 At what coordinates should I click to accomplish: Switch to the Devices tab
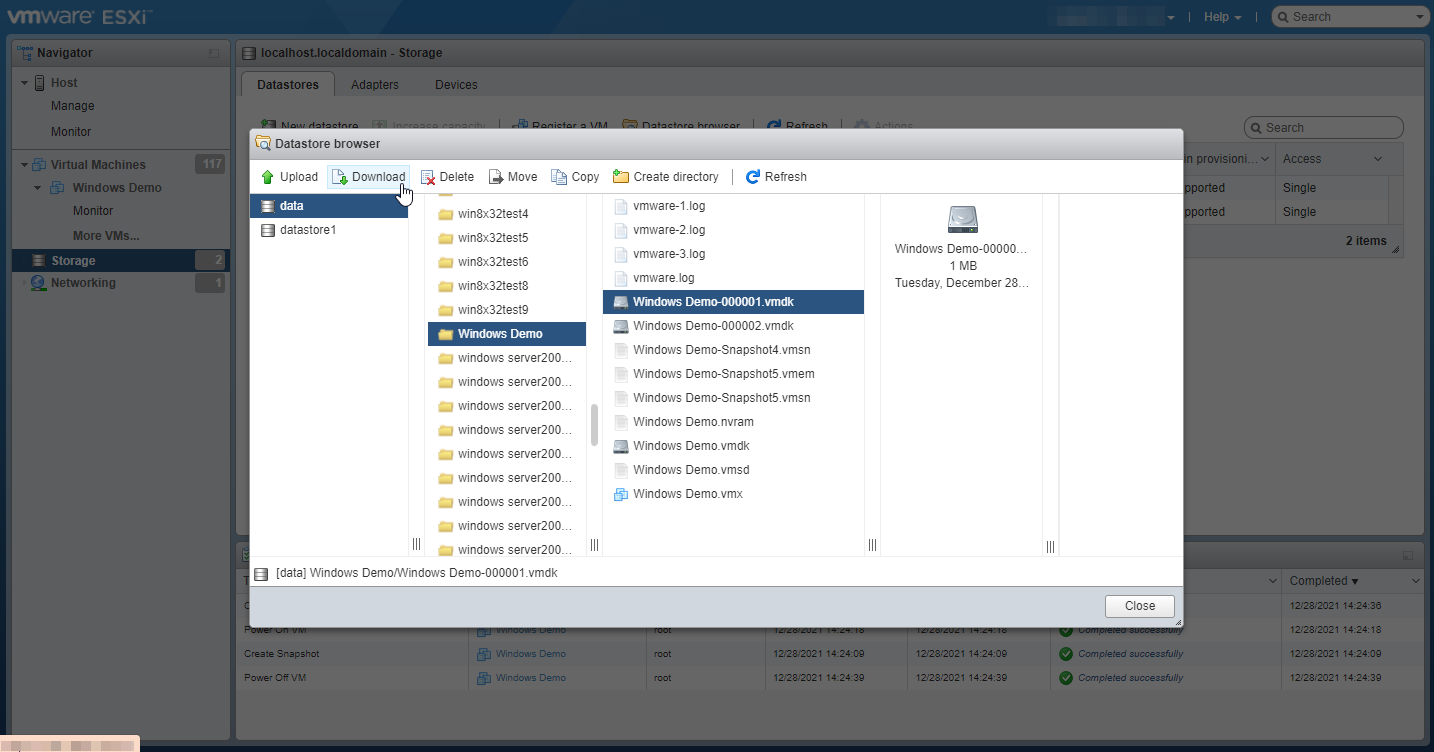pyautogui.click(x=456, y=85)
